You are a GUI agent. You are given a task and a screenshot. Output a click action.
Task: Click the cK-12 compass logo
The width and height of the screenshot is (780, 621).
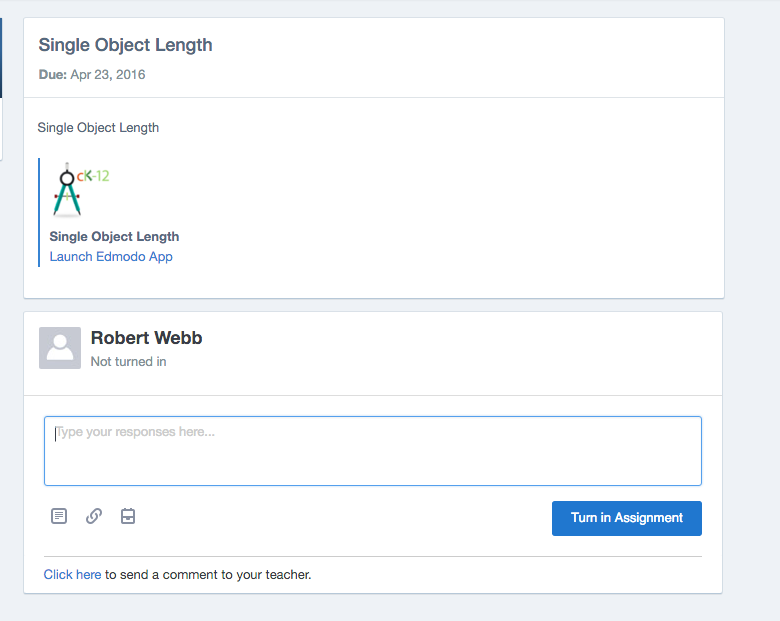tap(80, 190)
